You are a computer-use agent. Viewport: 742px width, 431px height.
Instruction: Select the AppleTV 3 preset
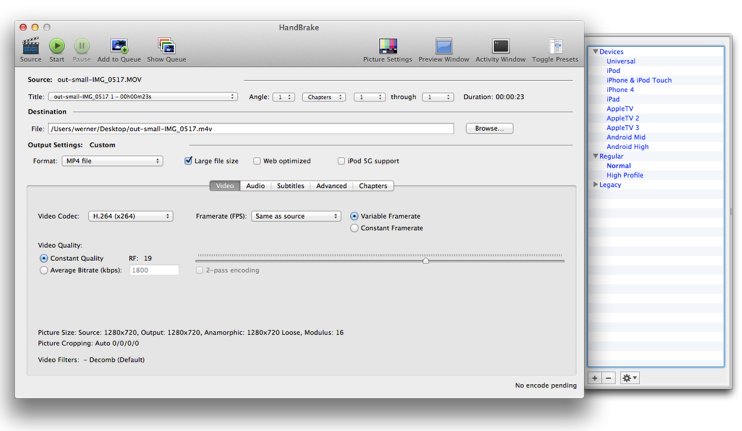(x=623, y=127)
